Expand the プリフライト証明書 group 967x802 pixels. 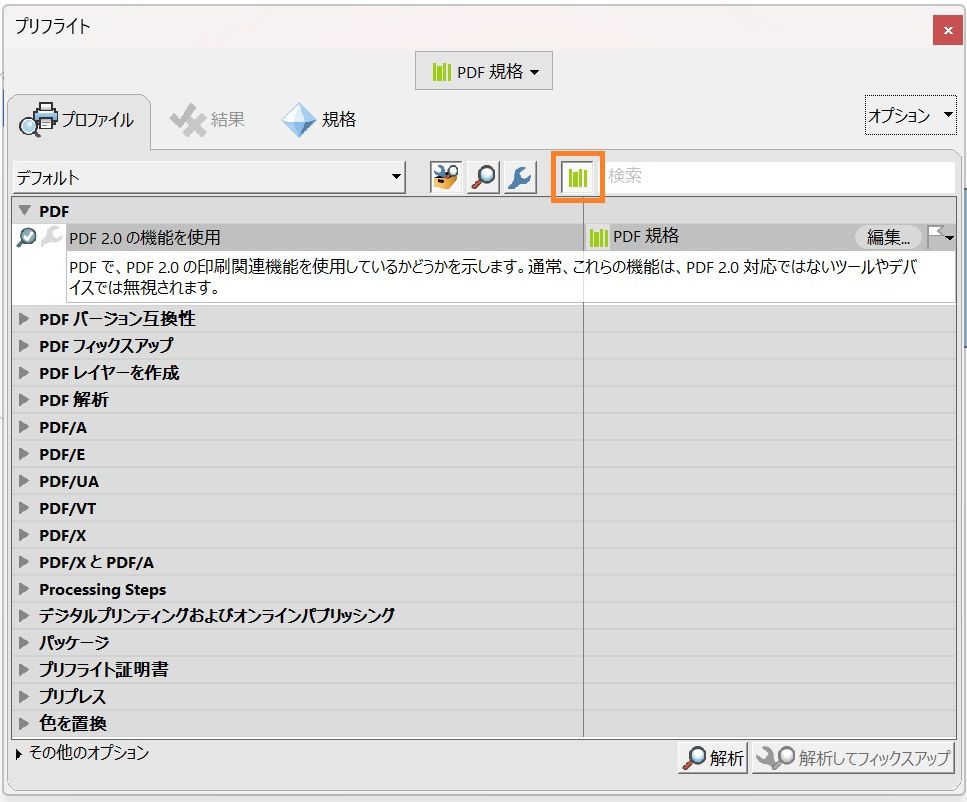[24, 669]
